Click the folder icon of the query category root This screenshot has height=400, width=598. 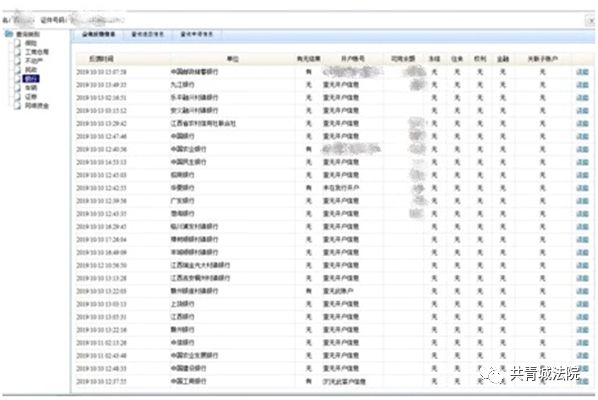pyautogui.click(x=9, y=34)
